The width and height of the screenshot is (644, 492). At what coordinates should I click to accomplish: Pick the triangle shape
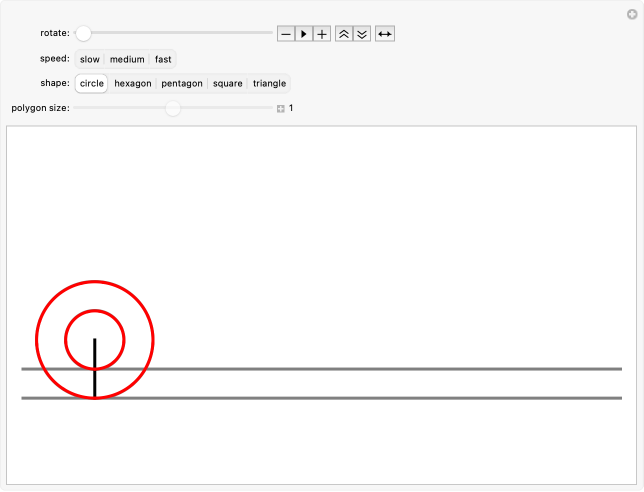[x=269, y=84]
